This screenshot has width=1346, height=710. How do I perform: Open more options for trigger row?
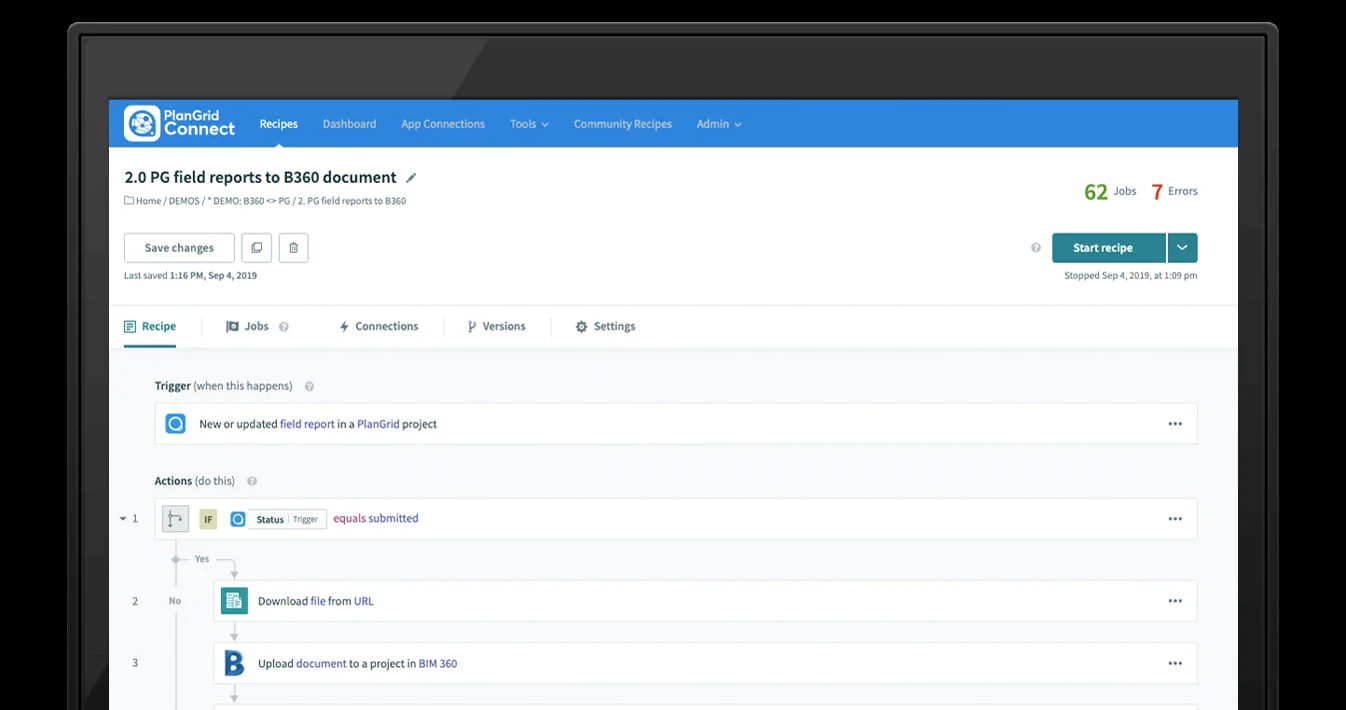click(x=1175, y=424)
